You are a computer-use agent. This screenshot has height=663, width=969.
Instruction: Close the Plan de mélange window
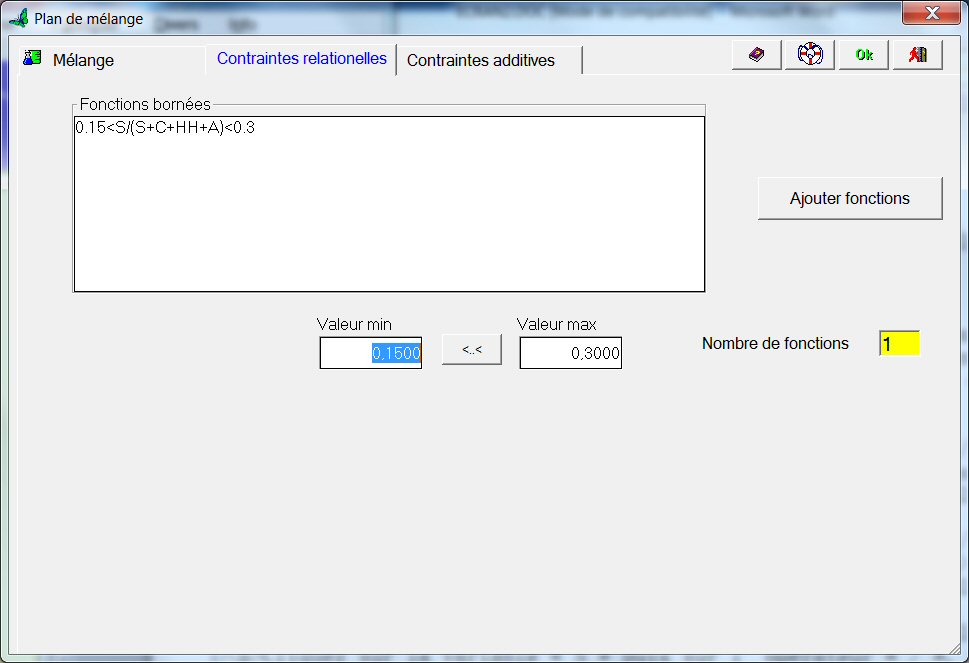click(930, 13)
